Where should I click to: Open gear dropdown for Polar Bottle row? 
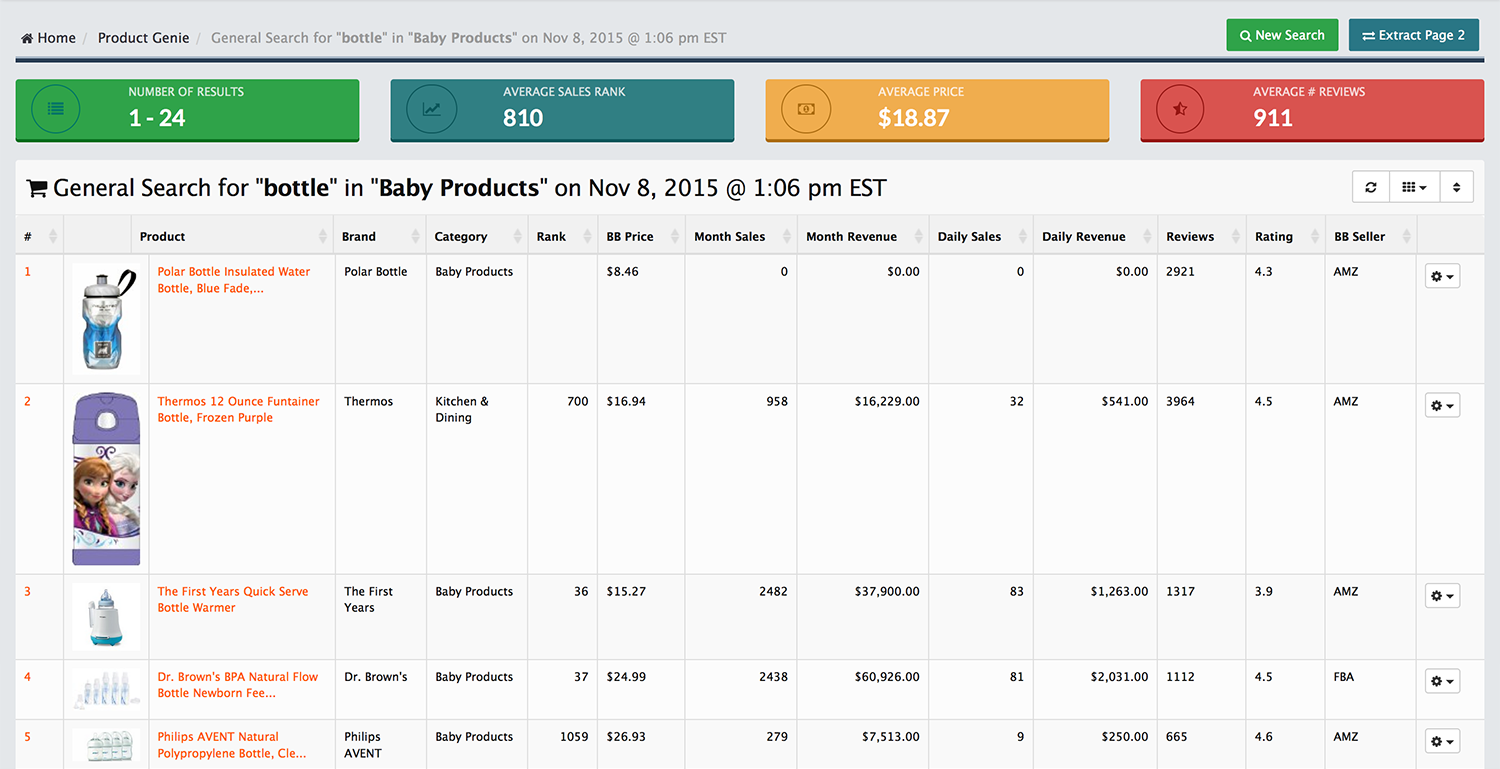[x=1442, y=276]
